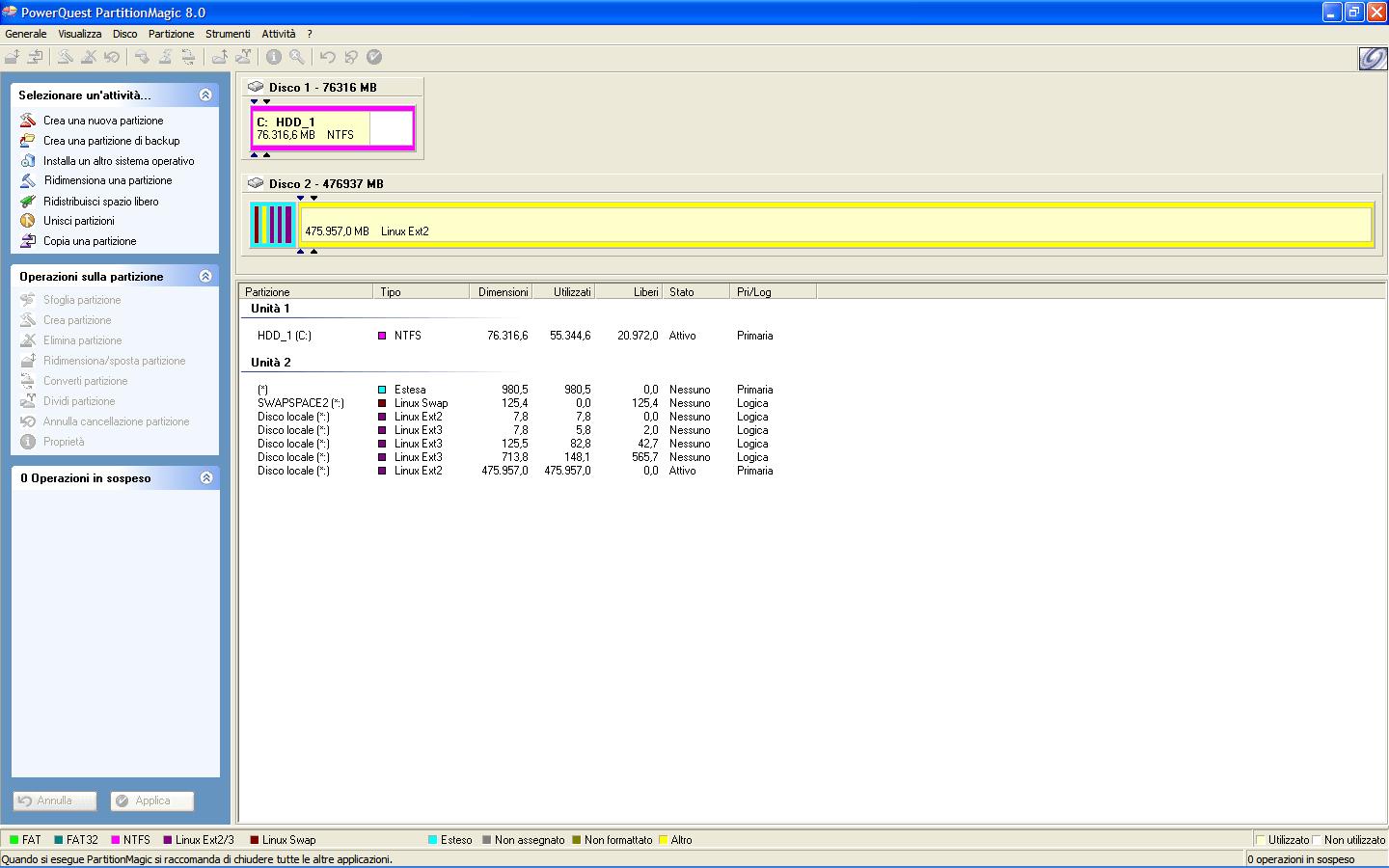The height and width of the screenshot is (868, 1389).
Task: Click the Undo last change toolbar icon
Action: coord(328,57)
